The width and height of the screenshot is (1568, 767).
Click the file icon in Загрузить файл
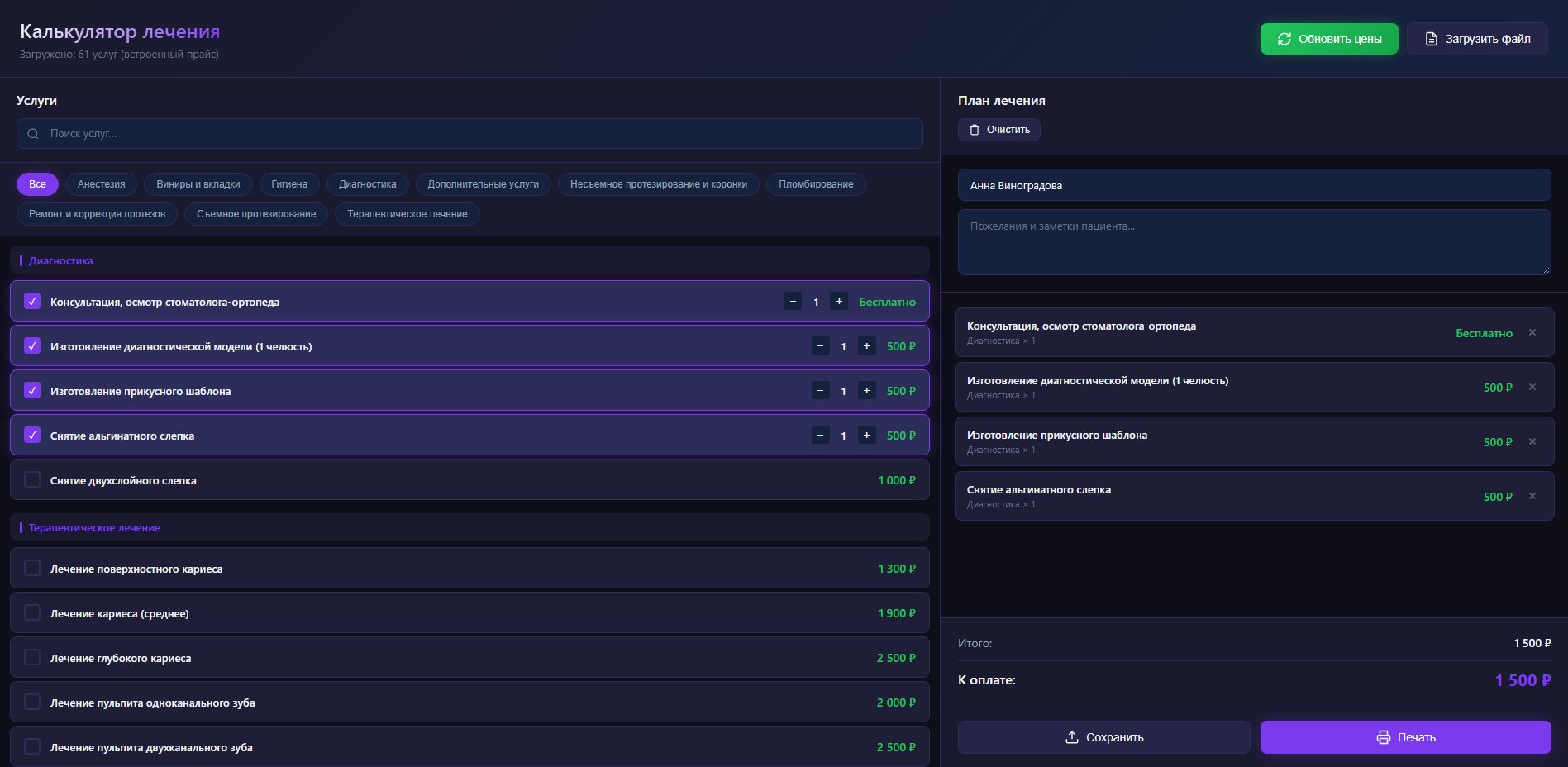1432,39
